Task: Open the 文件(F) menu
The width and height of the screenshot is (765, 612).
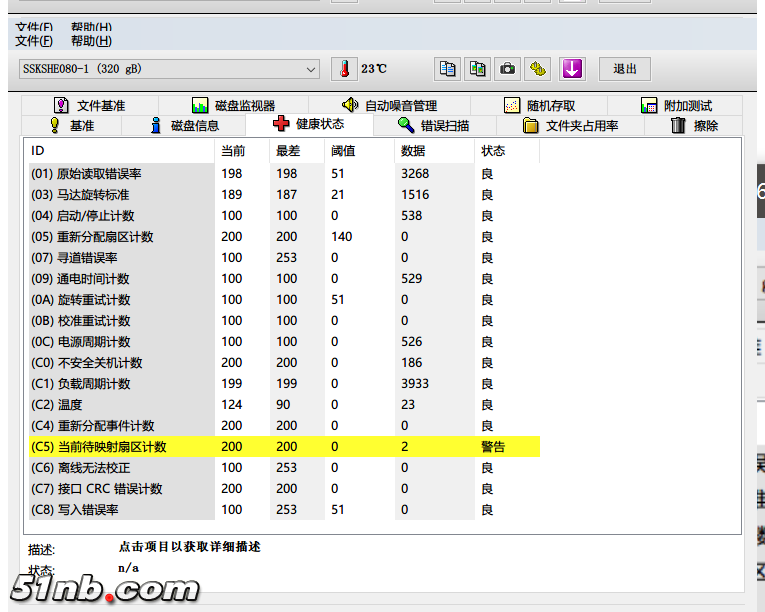Action: (34, 41)
